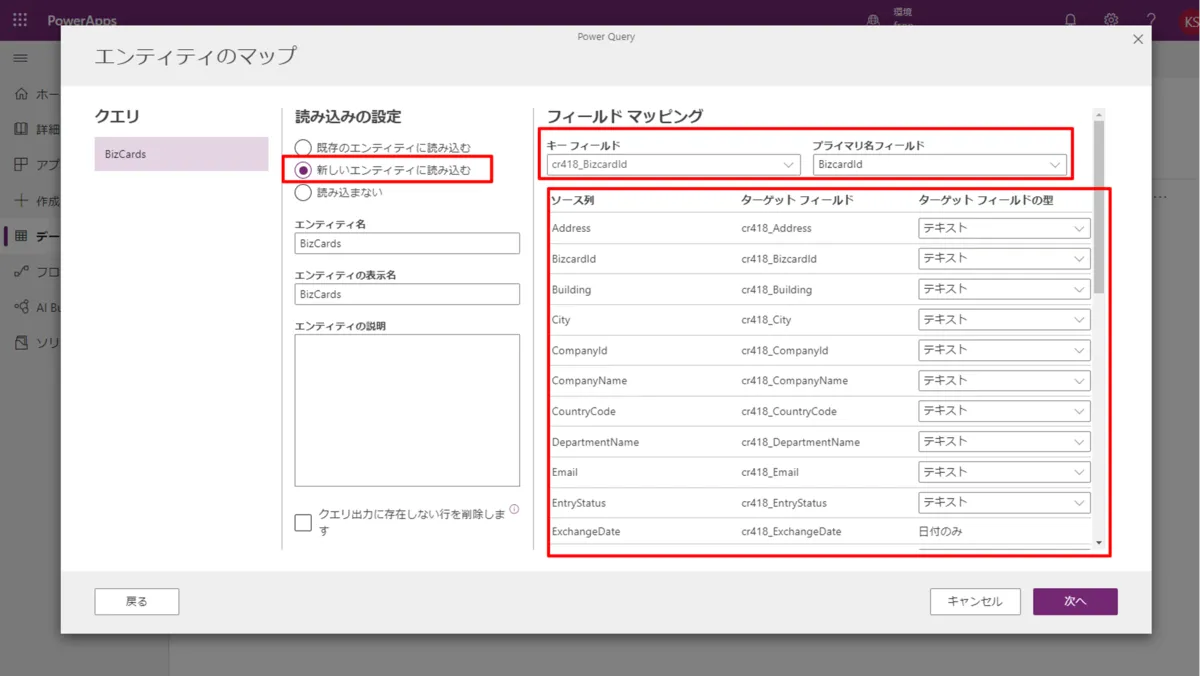Screen dimensions: 1200x676
Task: Open help with the question mark icon
Action: [1152, 19]
